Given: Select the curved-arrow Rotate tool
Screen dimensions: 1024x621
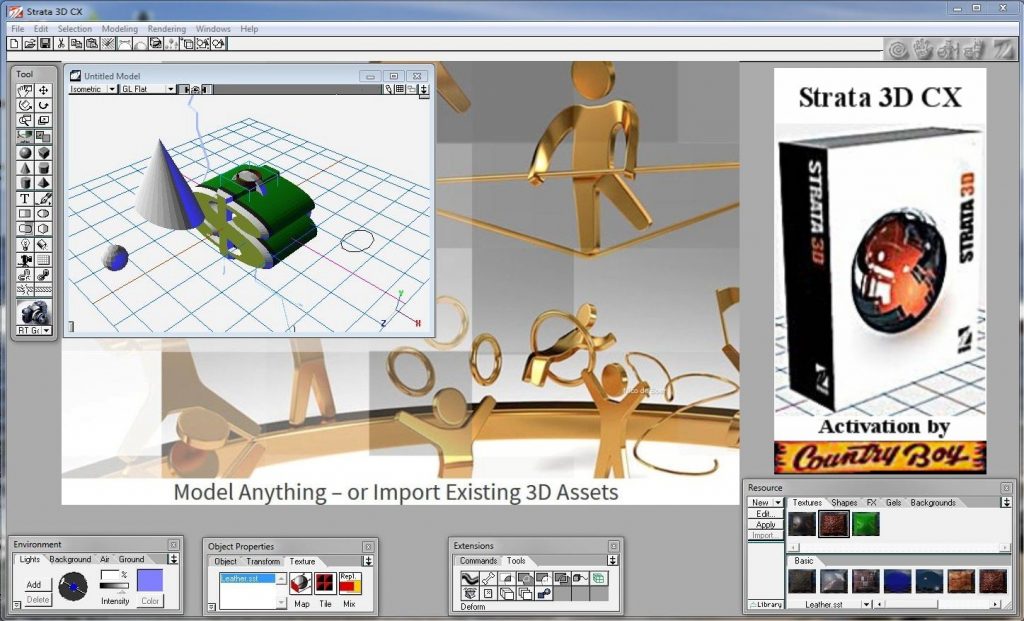Looking at the screenshot, I should pos(43,105).
